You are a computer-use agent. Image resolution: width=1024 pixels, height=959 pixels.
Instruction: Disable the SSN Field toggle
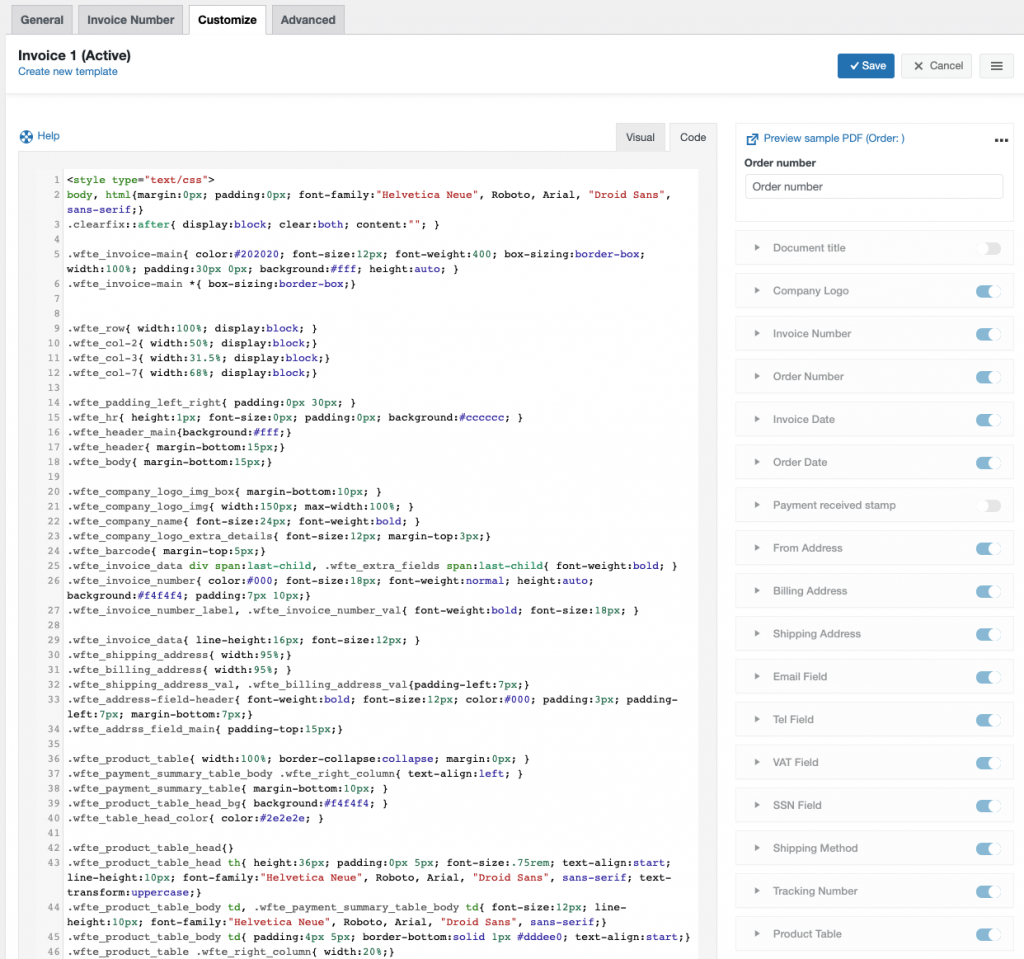[x=988, y=805]
